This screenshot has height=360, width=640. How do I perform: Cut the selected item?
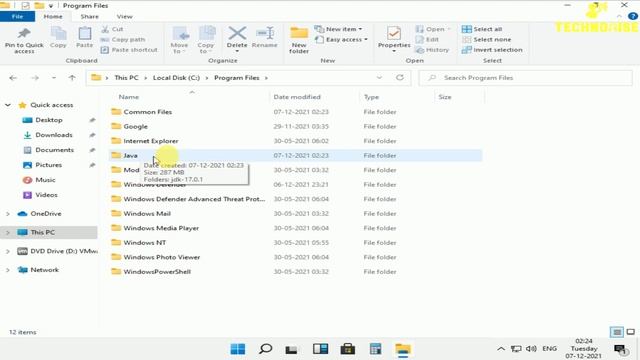pos(112,29)
